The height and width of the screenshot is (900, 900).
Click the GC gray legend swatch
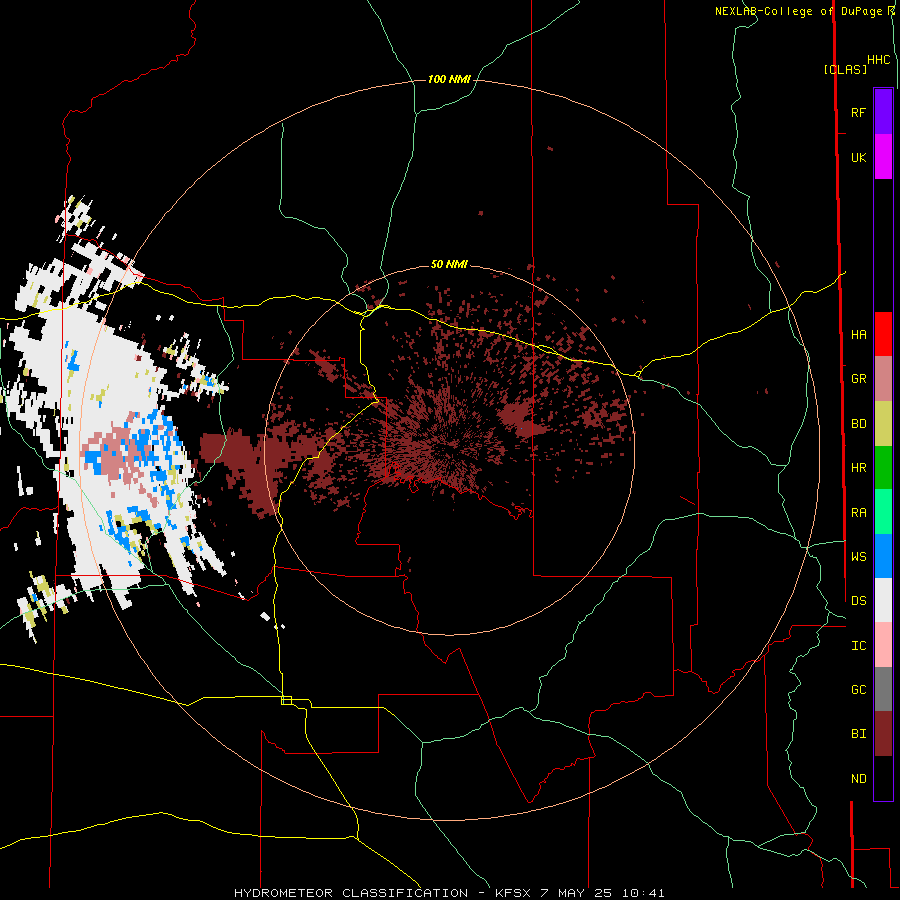(x=883, y=689)
